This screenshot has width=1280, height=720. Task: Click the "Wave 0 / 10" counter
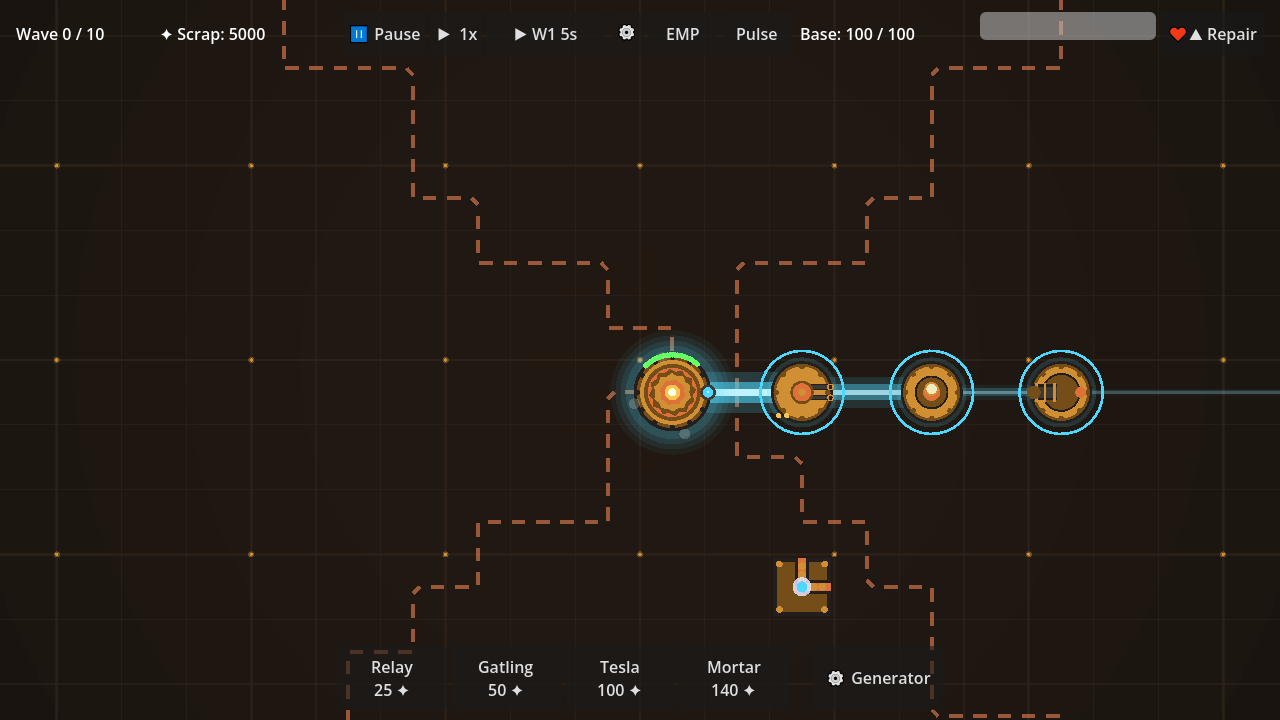pos(60,34)
